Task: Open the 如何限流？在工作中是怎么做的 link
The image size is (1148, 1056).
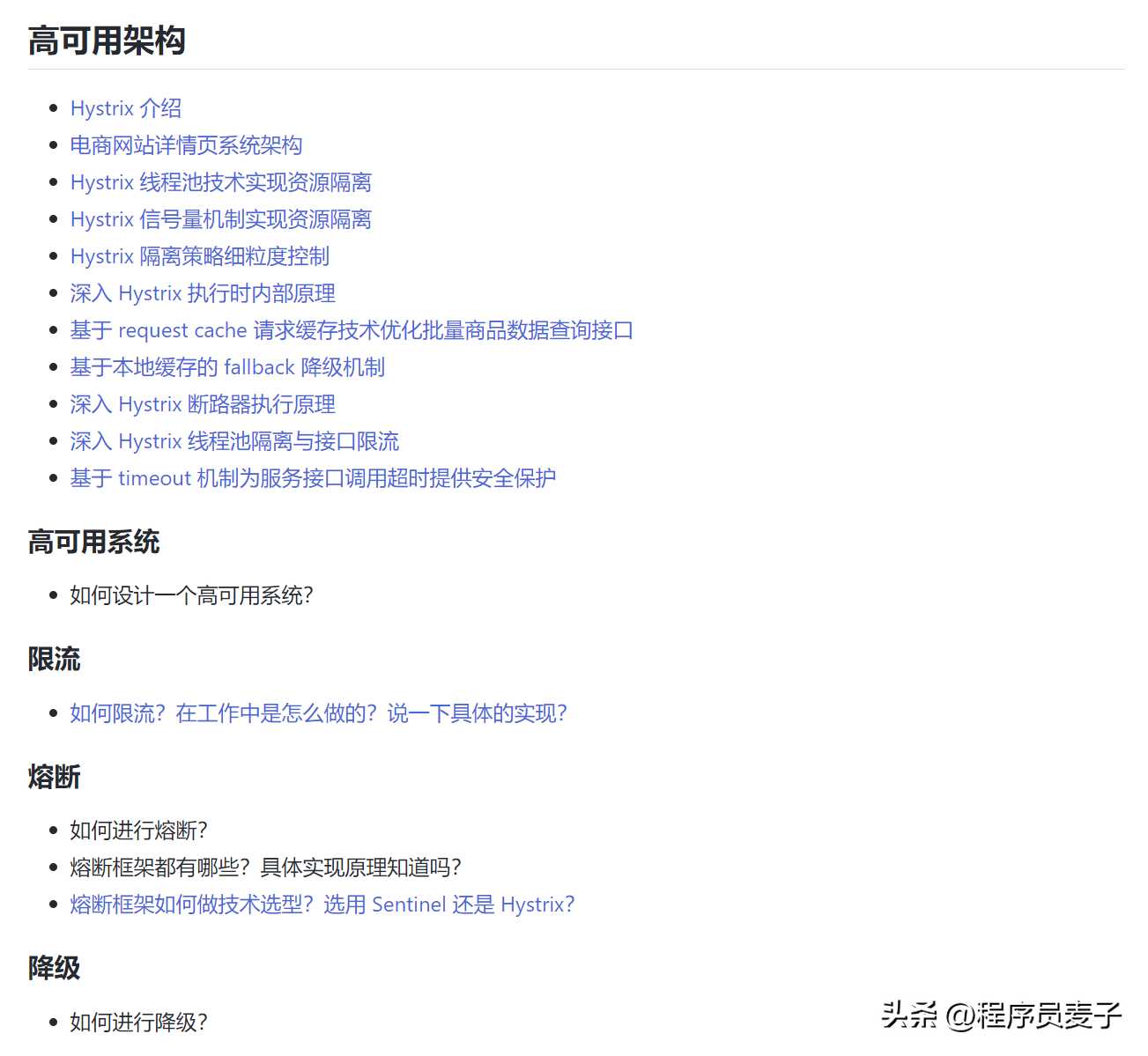Action: [319, 713]
